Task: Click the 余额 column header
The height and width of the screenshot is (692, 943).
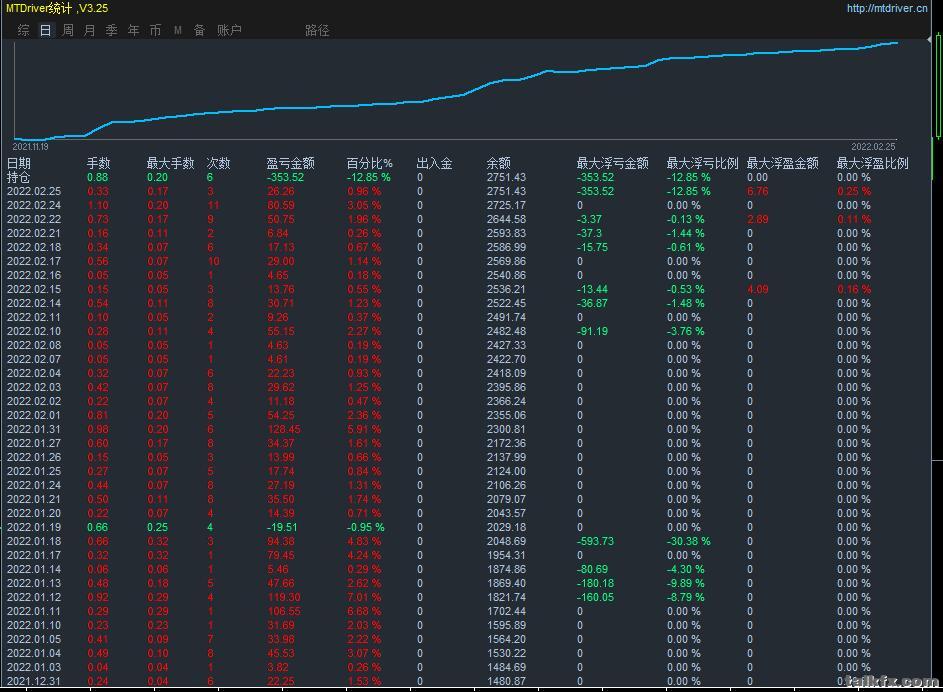Action: click(499, 163)
